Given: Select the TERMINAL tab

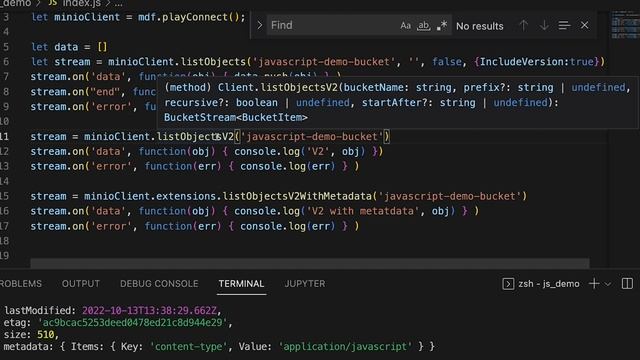Looking at the screenshot, I should (x=241, y=284).
